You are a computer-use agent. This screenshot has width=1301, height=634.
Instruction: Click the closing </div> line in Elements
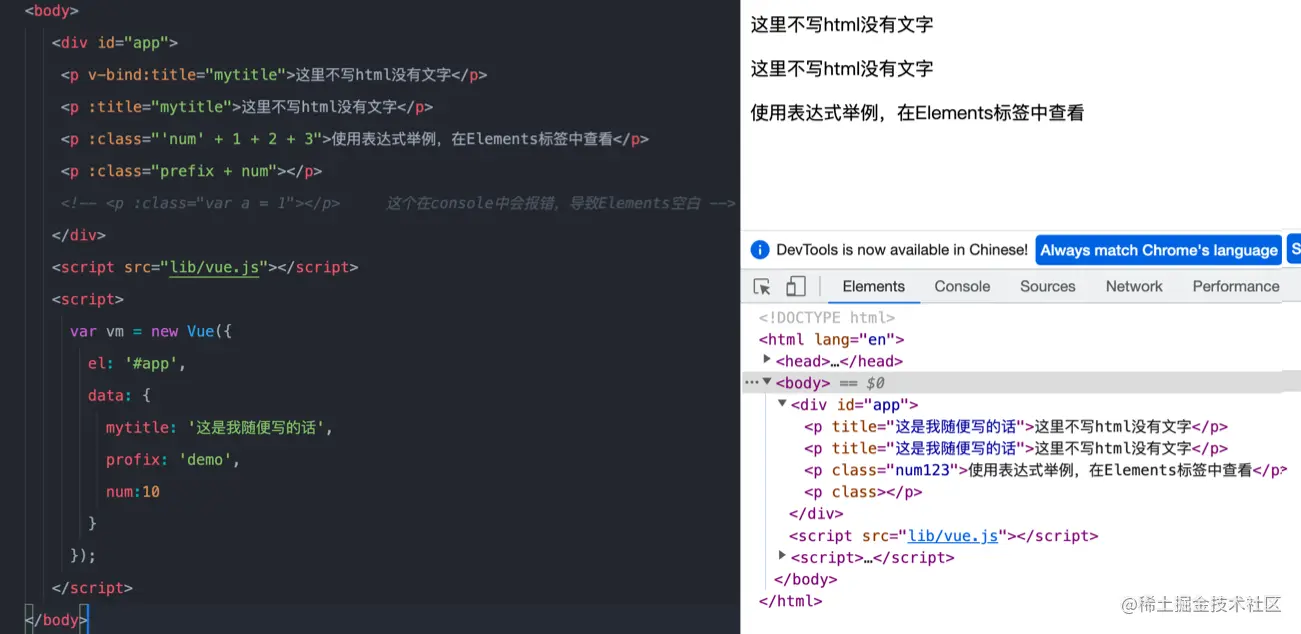pyautogui.click(x=816, y=514)
